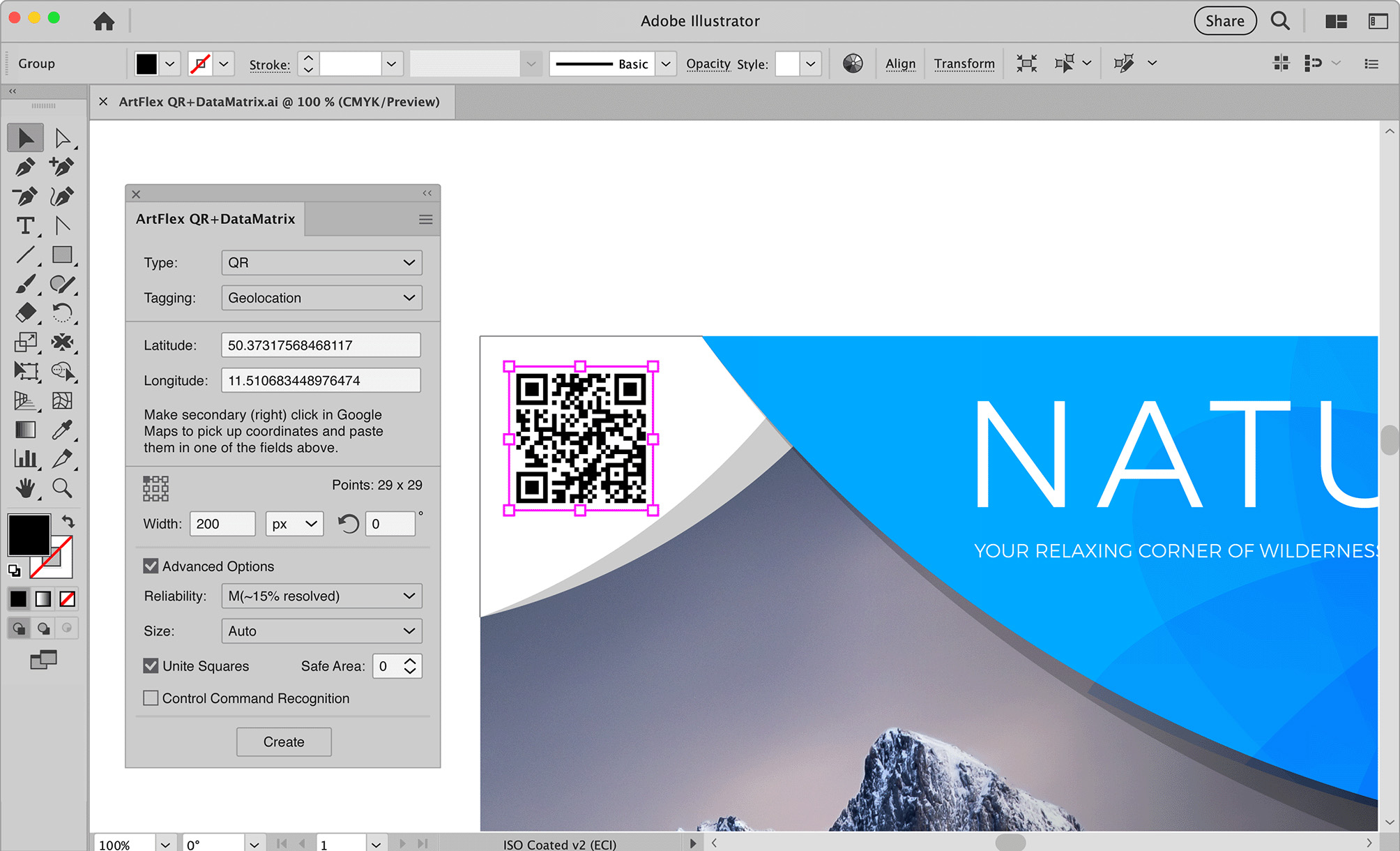Set paint mode to Color
Viewport: 1400px width, 851px height.
coord(19,598)
